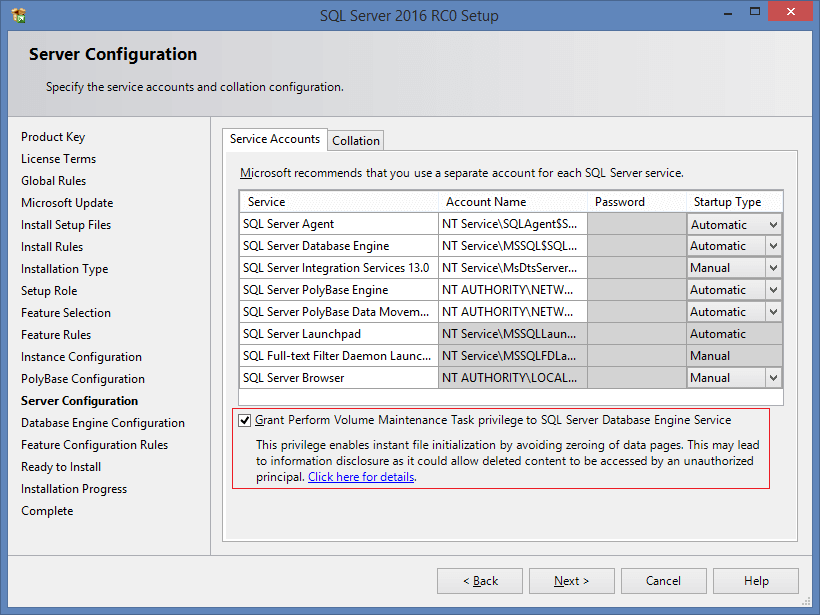Open Startup Type dropdown for SQL Server Agent
The width and height of the screenshot is (820, 615).
pyautogui.click(x=775, y=223)
